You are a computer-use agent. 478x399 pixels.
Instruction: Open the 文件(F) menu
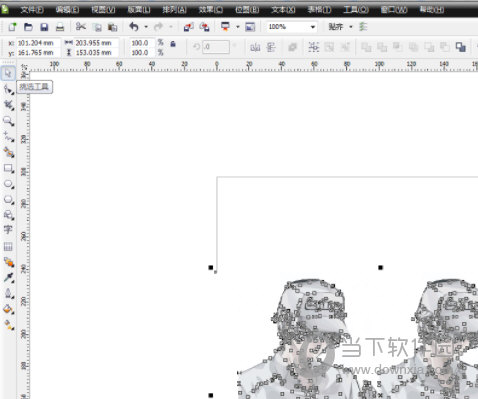click(32, 10)
